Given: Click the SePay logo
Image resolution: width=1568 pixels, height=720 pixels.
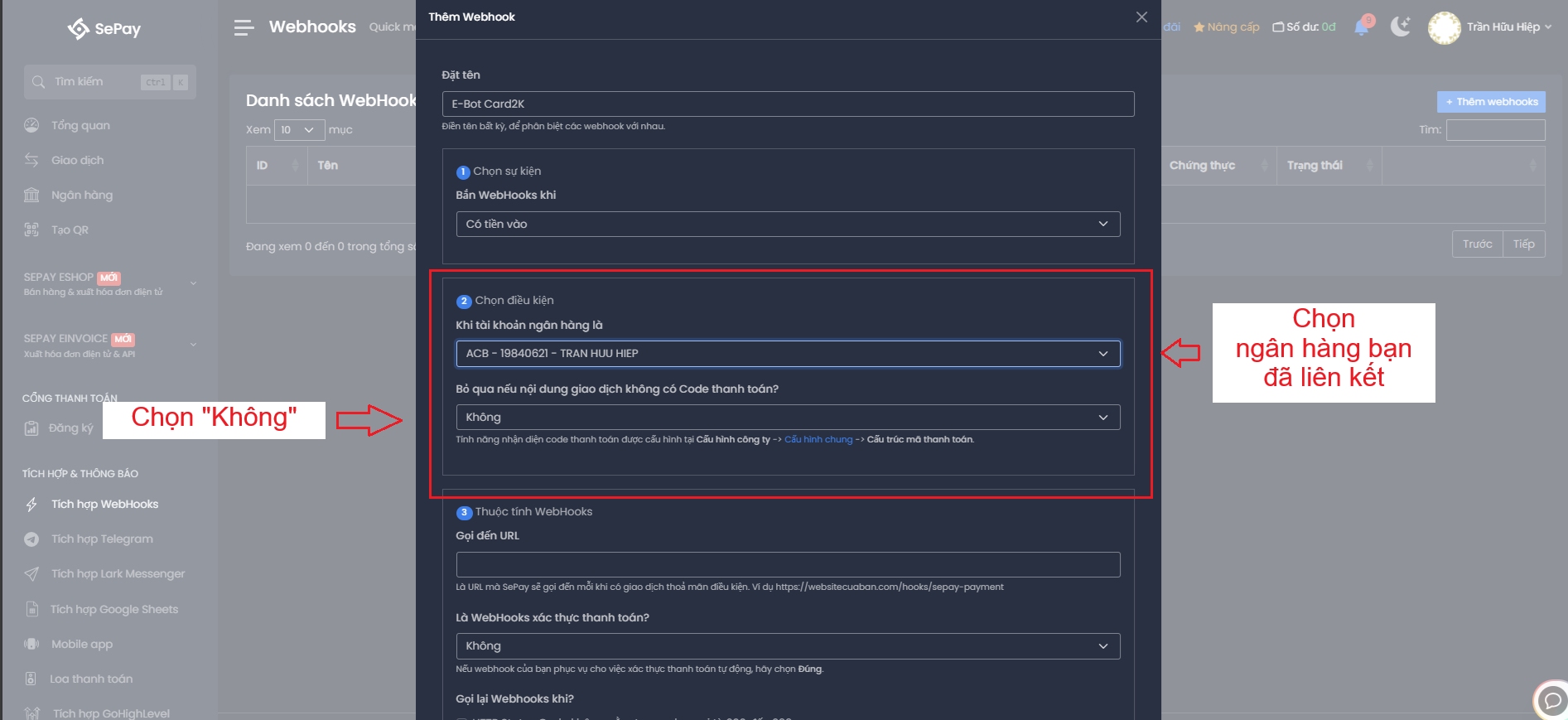Looking at the screenshot, I should pyautogui.click(x=104, y=29).
